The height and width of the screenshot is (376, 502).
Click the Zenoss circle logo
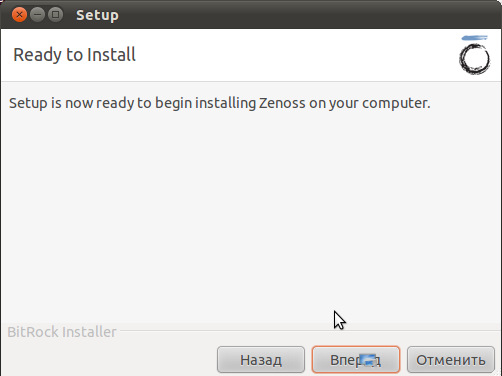pyautogui.click(x=475, y=59)
